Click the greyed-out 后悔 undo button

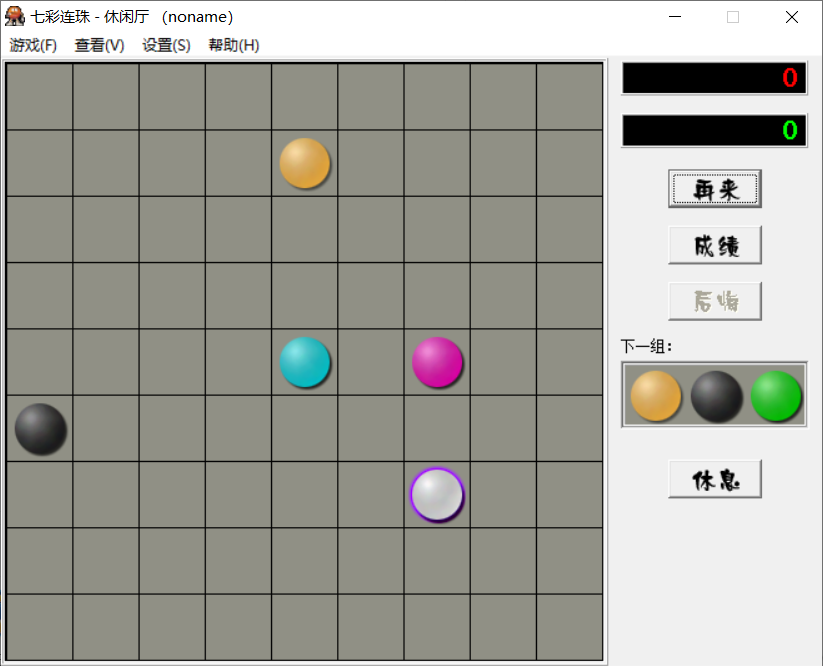[715, 301]
